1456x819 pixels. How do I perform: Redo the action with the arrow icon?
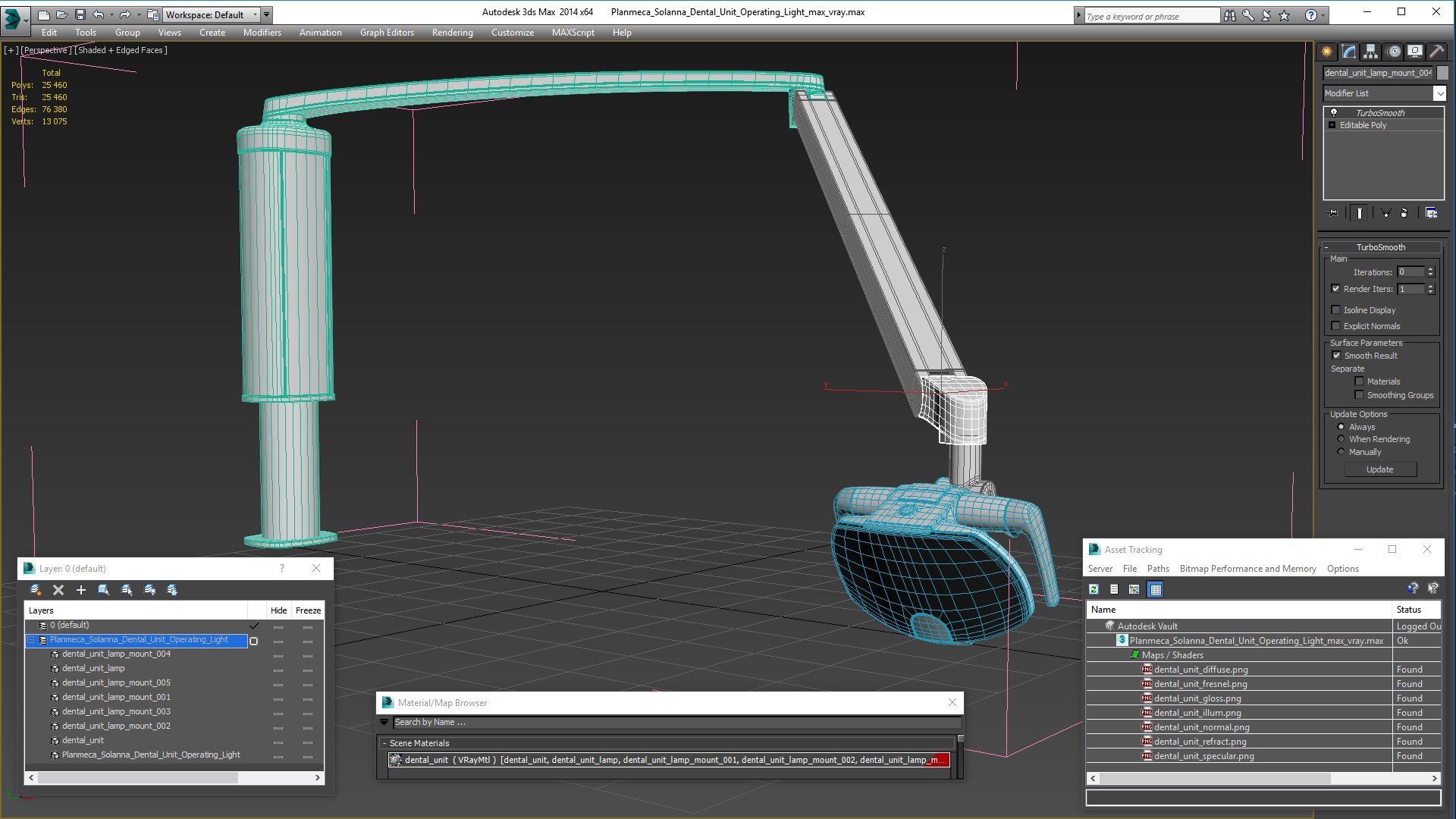(125, 14)
